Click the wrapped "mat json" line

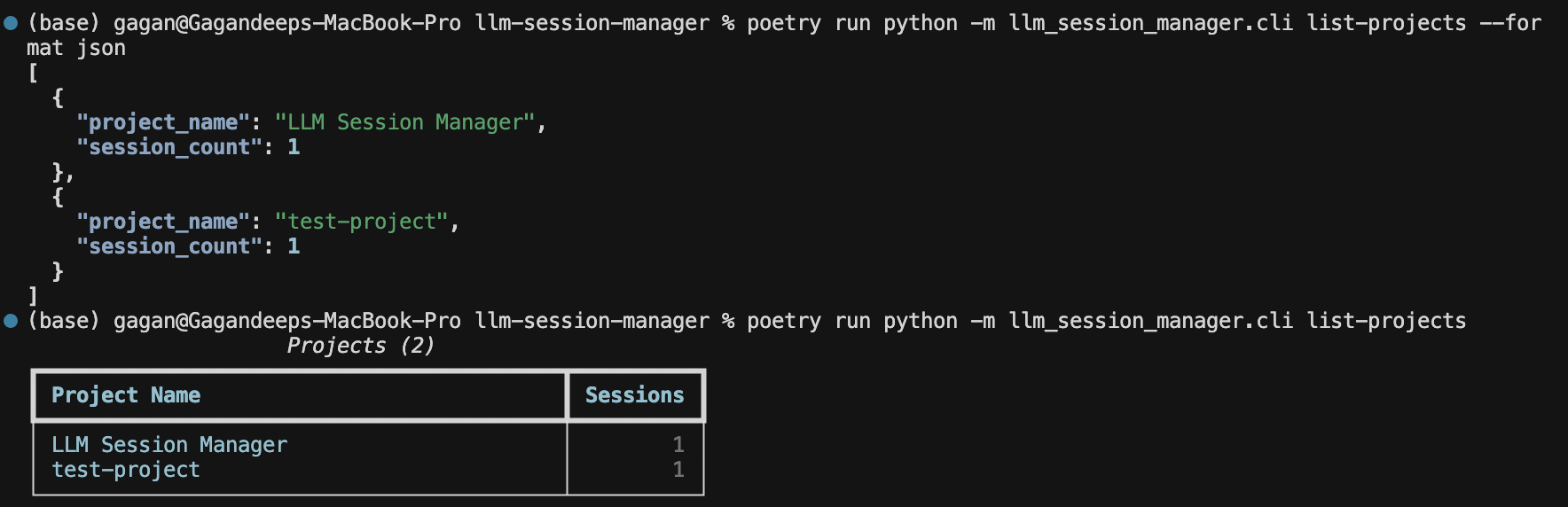click(x=76, y=48)
